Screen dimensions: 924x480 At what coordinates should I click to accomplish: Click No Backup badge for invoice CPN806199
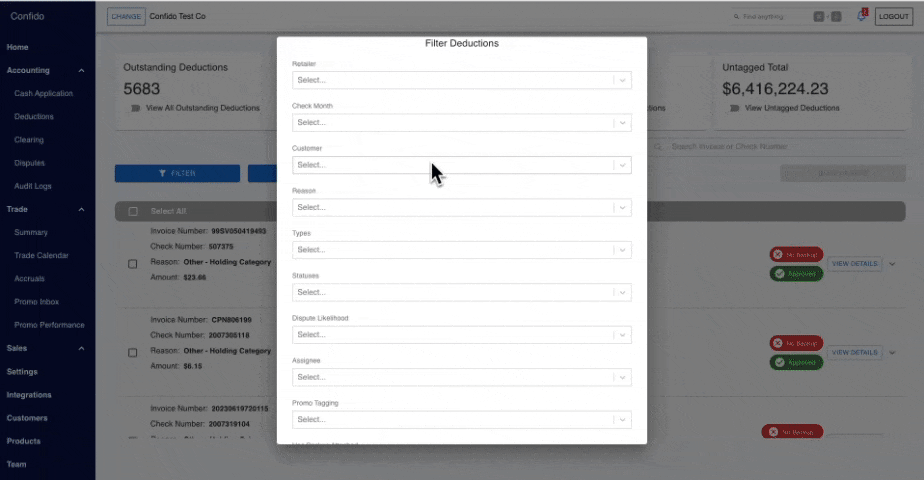pyautogui.click(x=796, y=343)
